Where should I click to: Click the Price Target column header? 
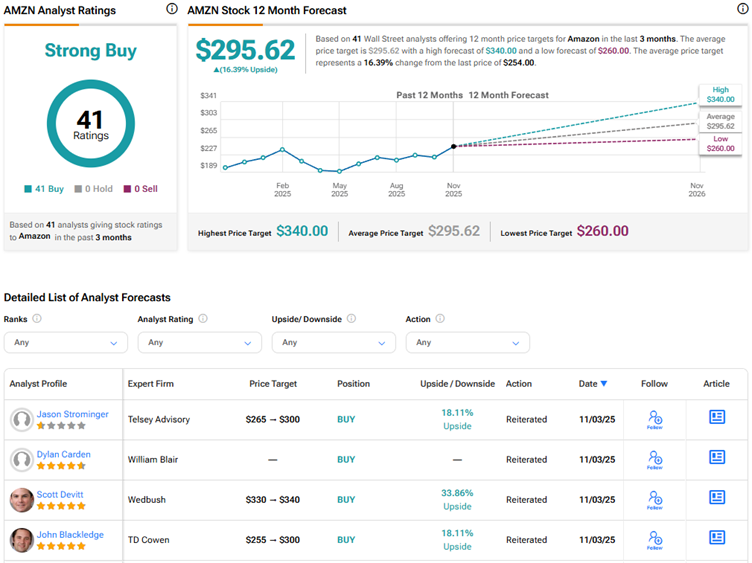point(273,384)
